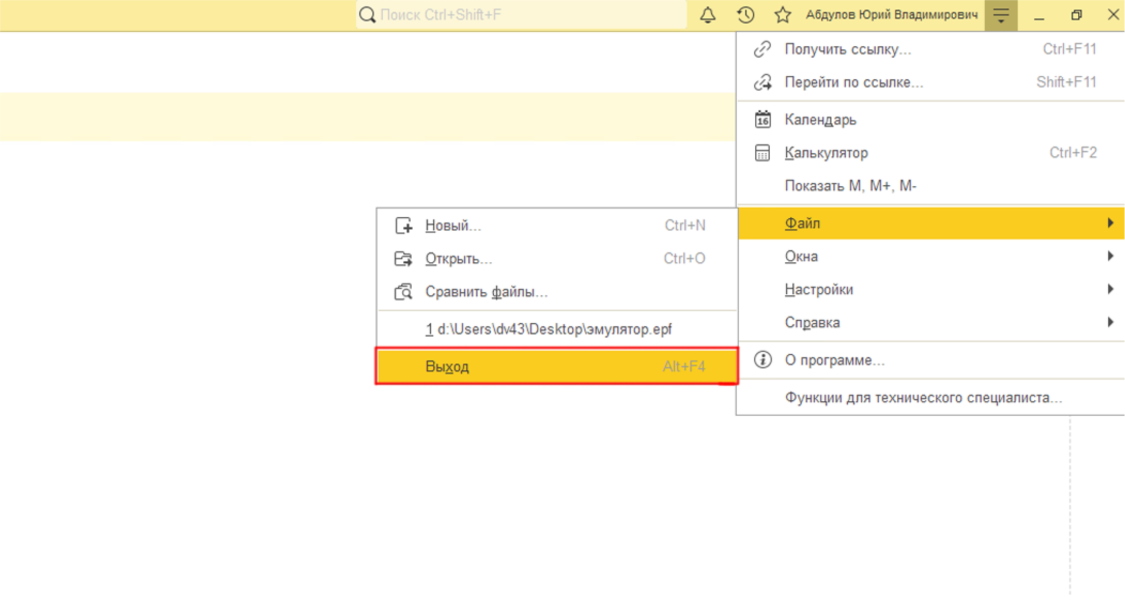Click the Calculator icon in menu
Image resolution: width=1125 pixels, height=600 pixels.
pos(763,153)
